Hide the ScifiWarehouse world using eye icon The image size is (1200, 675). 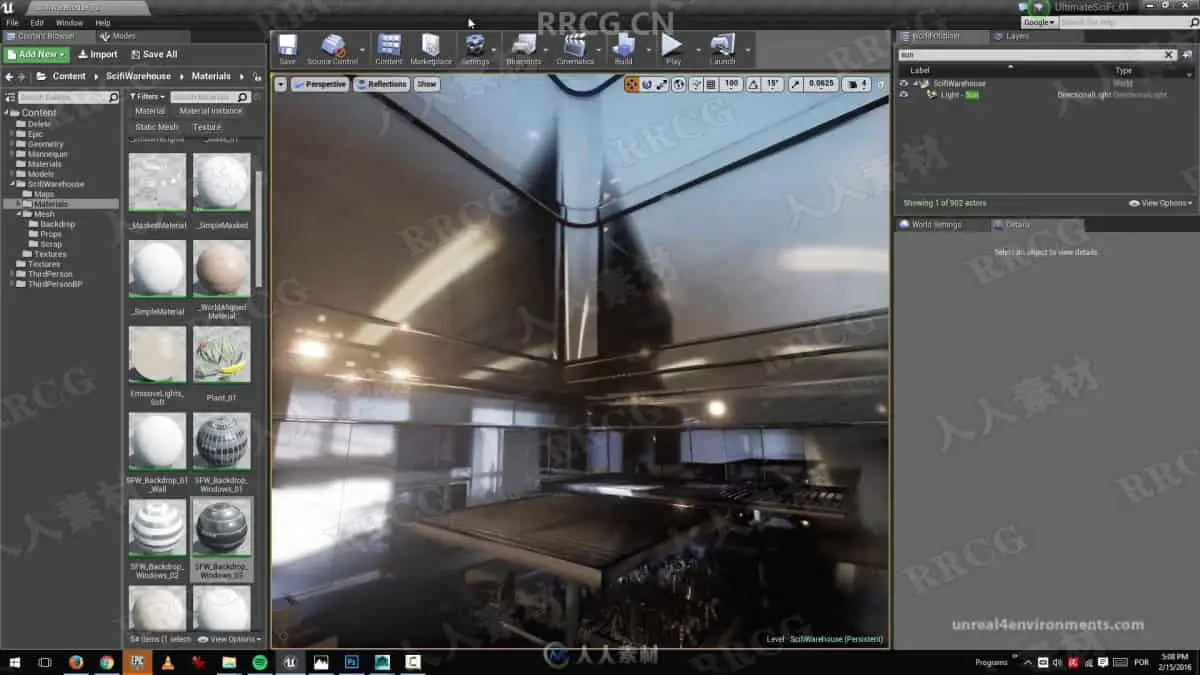[904, 83]
